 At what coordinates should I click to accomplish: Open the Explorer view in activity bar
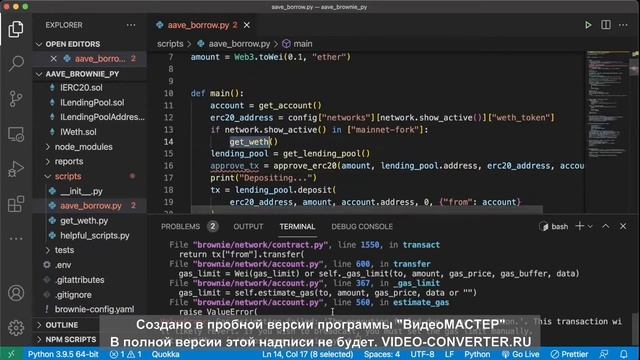(16, 29)
